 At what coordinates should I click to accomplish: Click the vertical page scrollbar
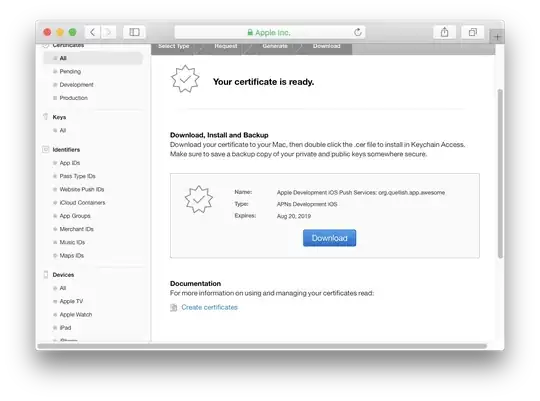click(x=500, y=173)
